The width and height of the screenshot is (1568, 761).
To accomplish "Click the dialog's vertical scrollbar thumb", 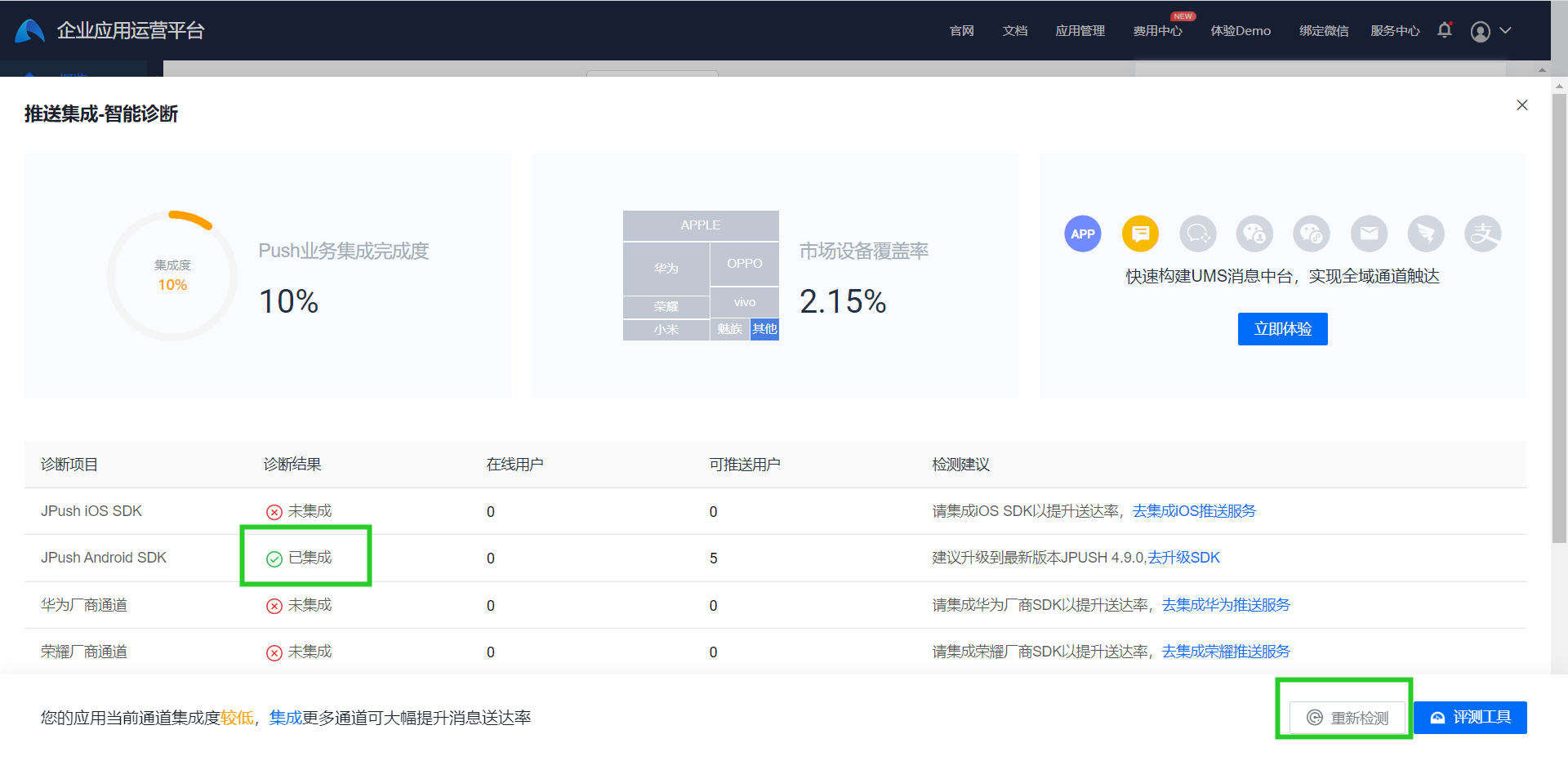I will pos(1559,318).
